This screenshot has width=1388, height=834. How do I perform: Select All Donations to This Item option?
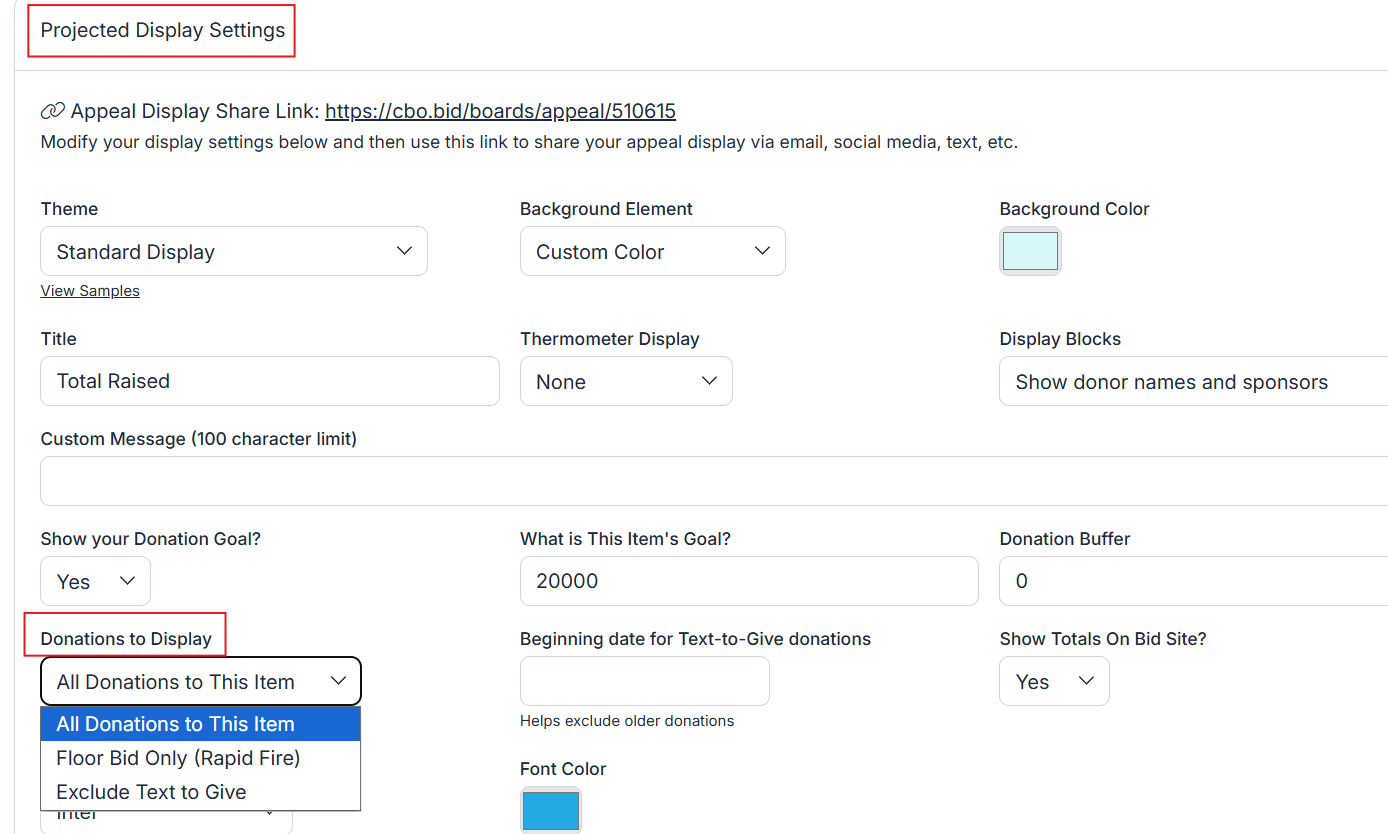click(200, 724)
